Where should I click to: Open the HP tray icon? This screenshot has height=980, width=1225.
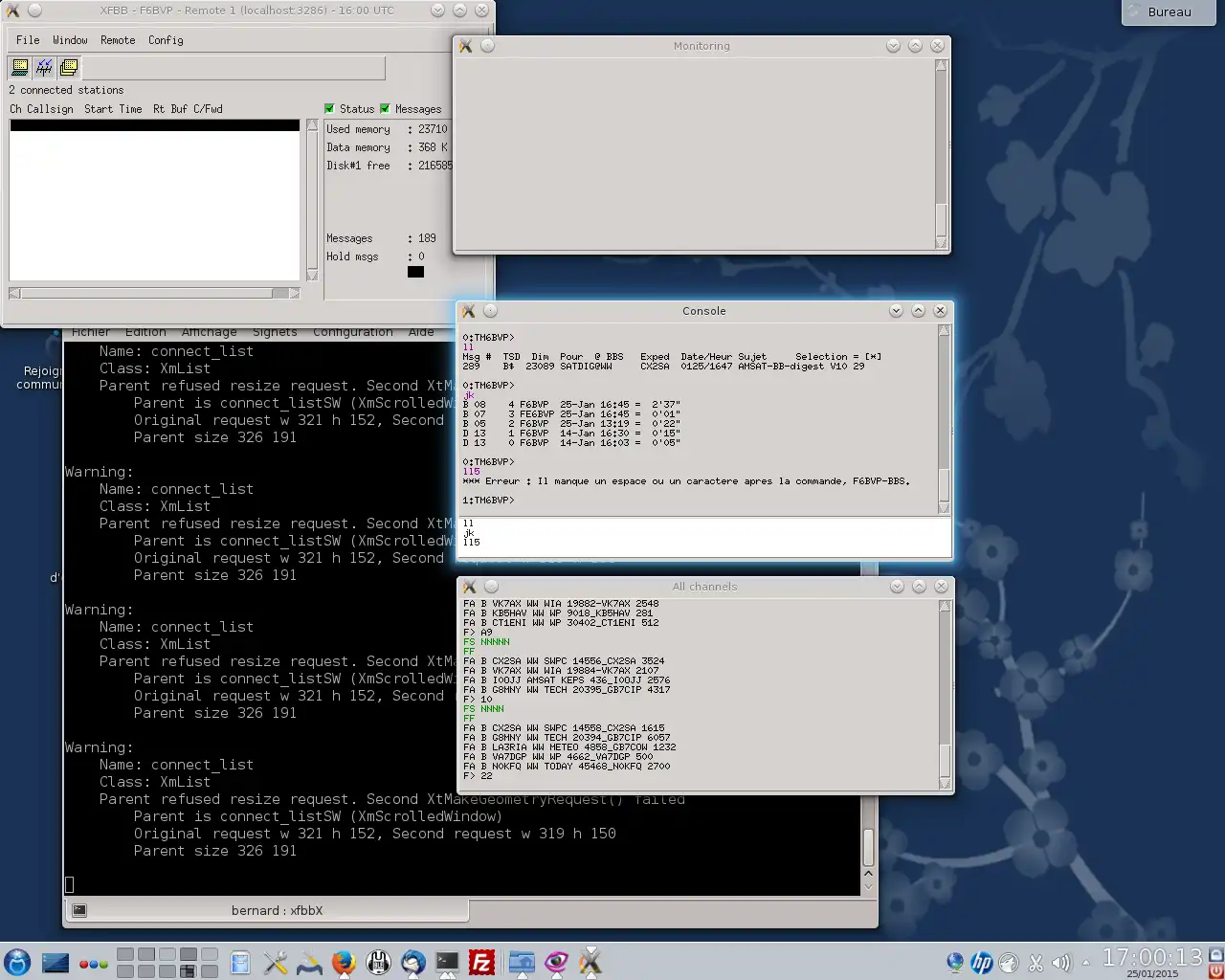tap(982, 963)
